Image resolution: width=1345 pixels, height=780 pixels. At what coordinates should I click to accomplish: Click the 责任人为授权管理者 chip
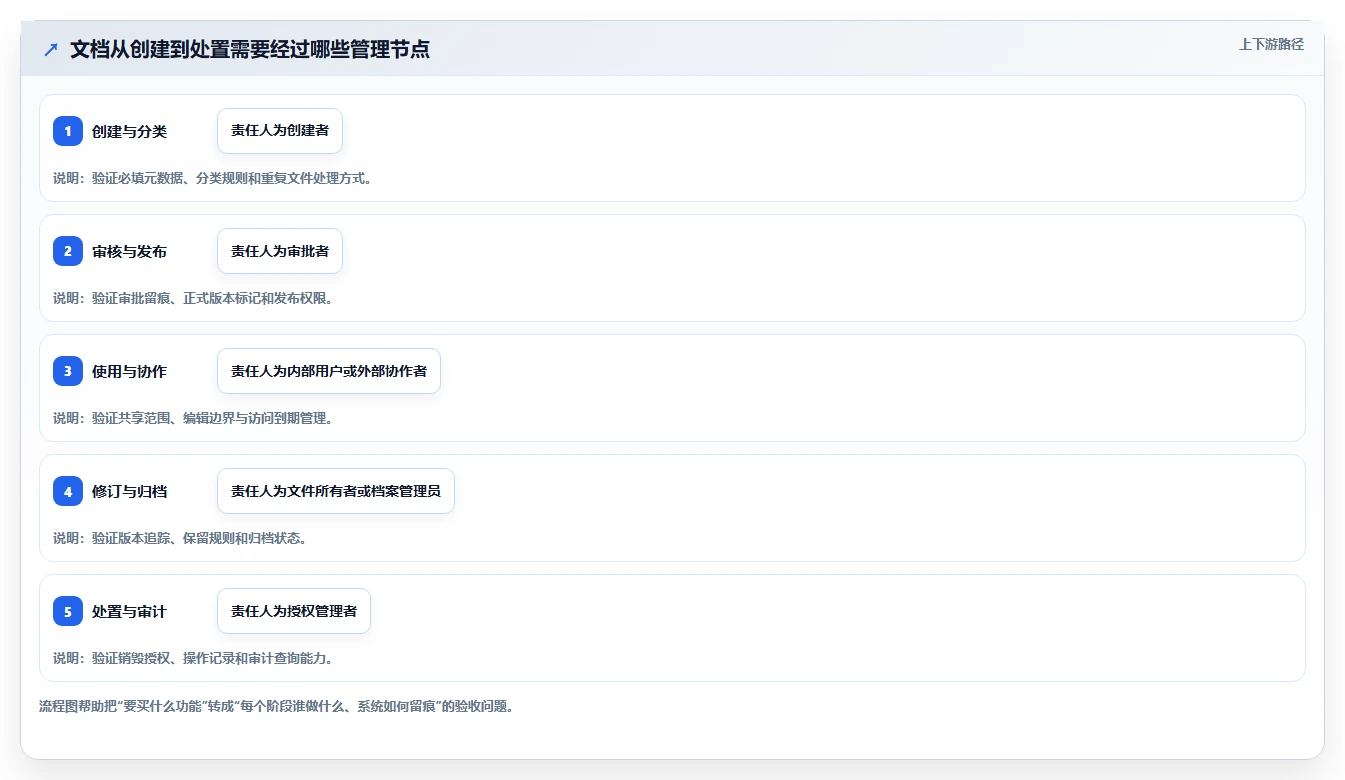coord(294,611)
